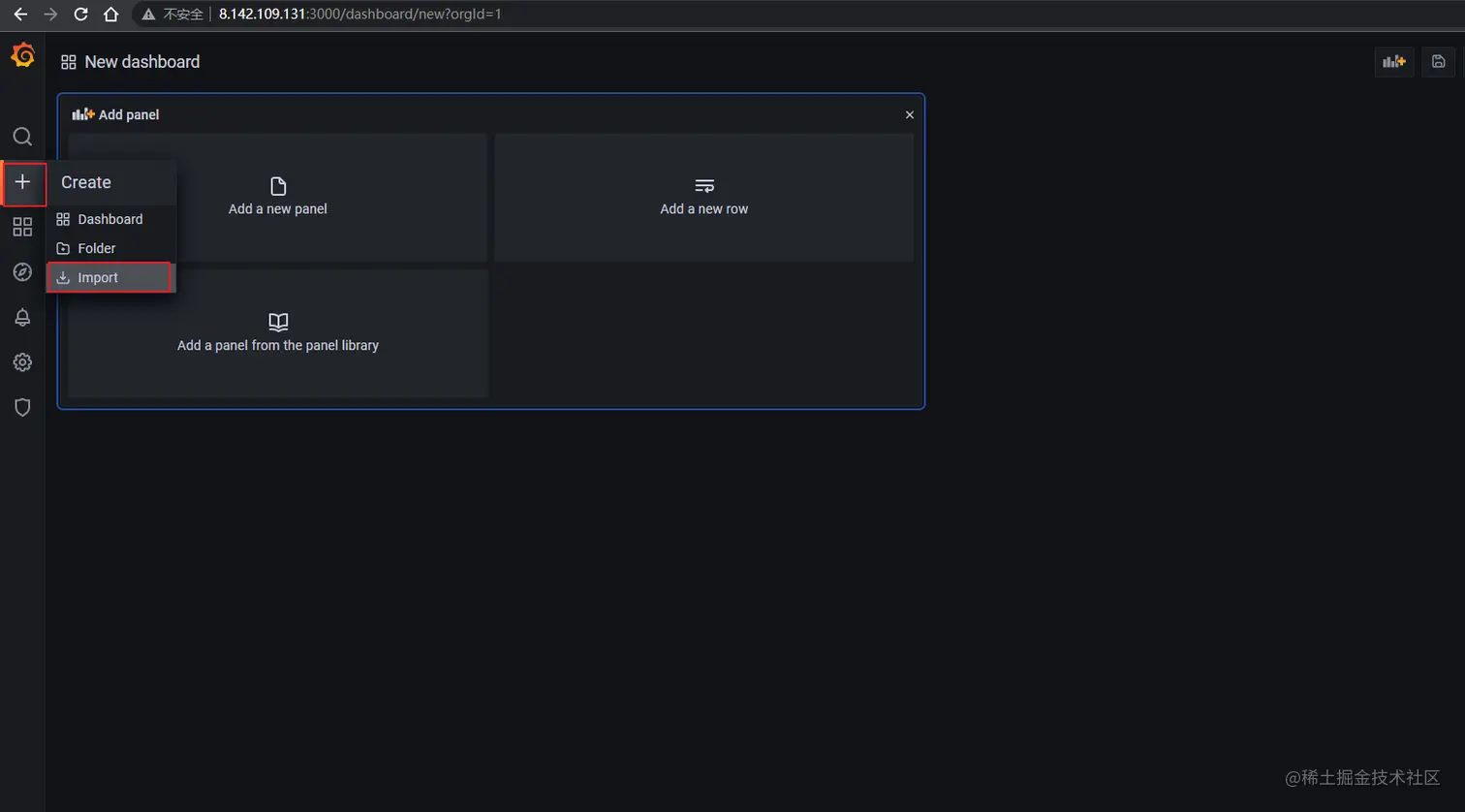The height and width of the screenshot is (812, 1465).
Task: Click Add a new row
Action: tap(703, 197)
